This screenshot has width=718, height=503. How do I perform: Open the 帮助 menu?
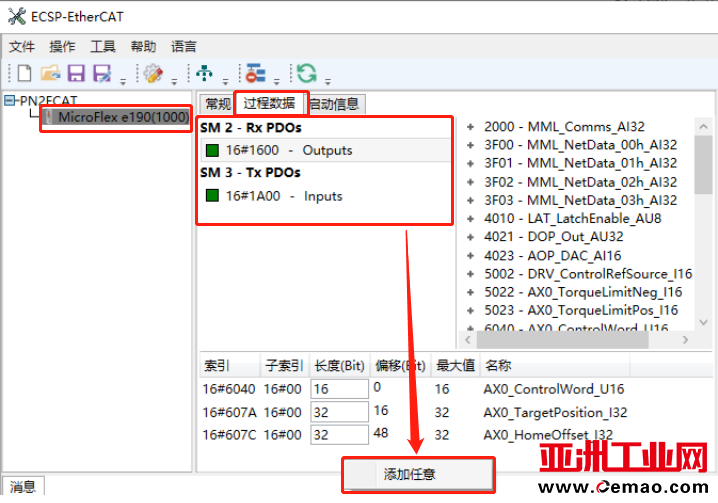[x=143, y=46]
